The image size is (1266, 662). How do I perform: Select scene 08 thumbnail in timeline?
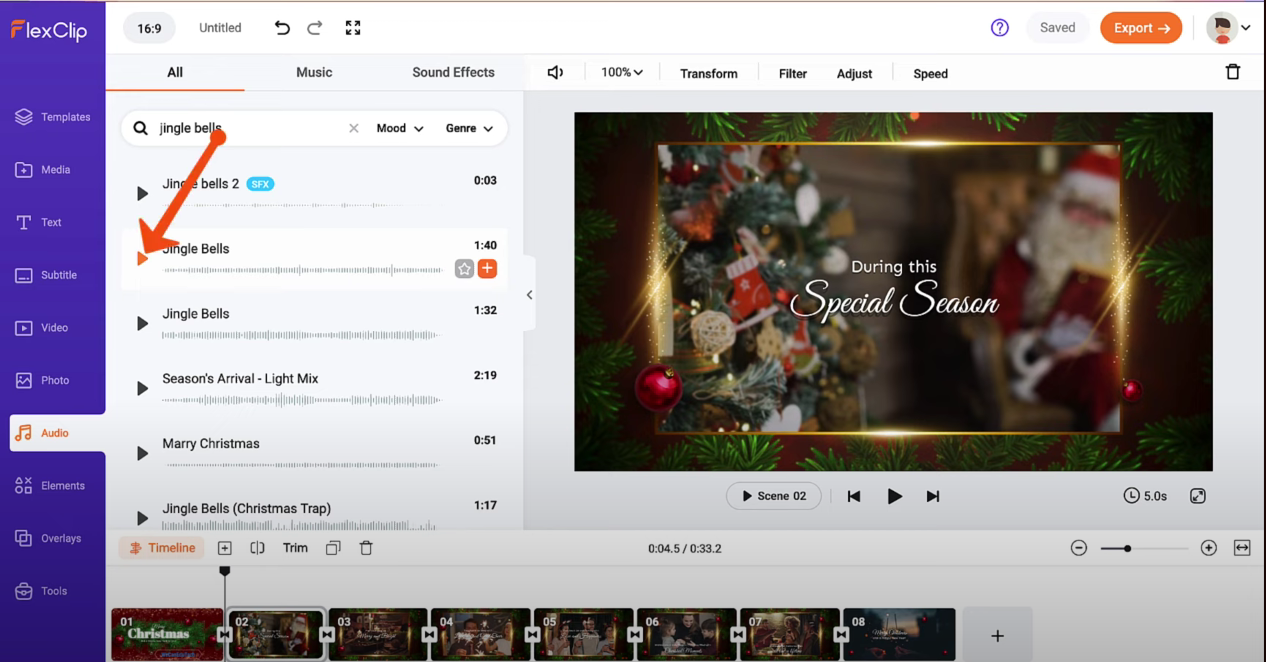coord(899,634)
